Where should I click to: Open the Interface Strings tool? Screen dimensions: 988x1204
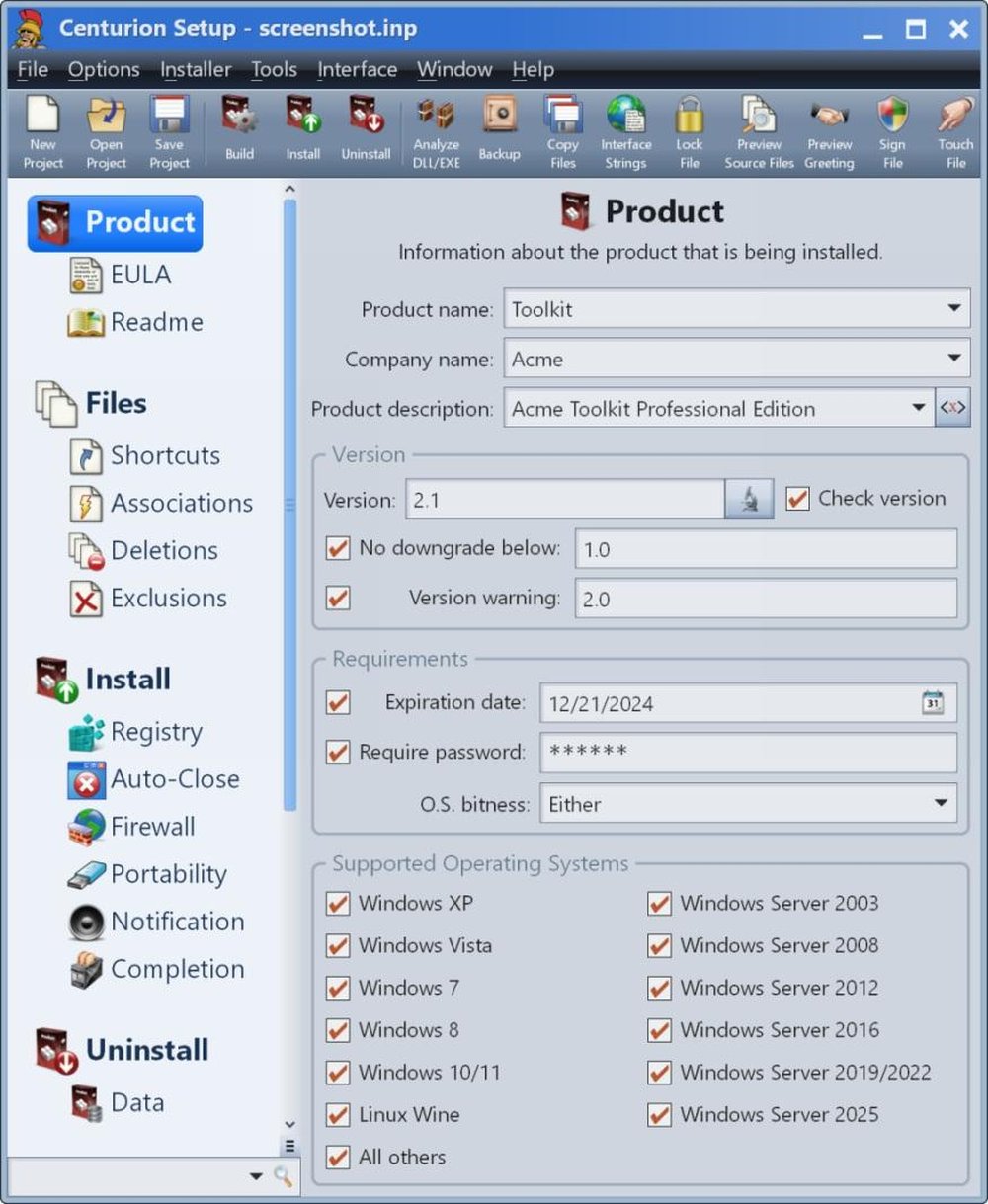coord(625,133)
